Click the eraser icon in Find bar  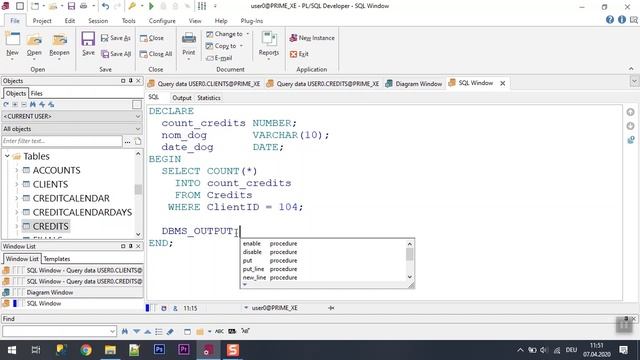[x=170, y=331]
